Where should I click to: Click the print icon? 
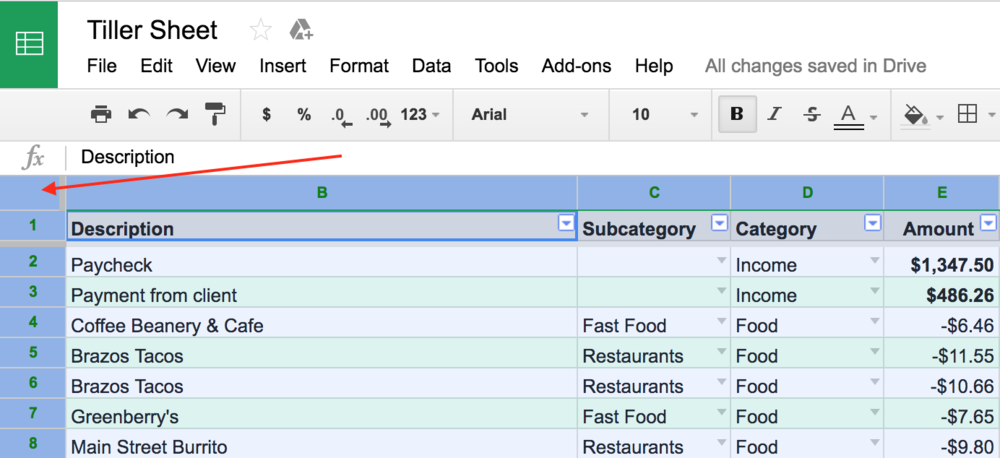pyautogui.click(x=101, y=115)
